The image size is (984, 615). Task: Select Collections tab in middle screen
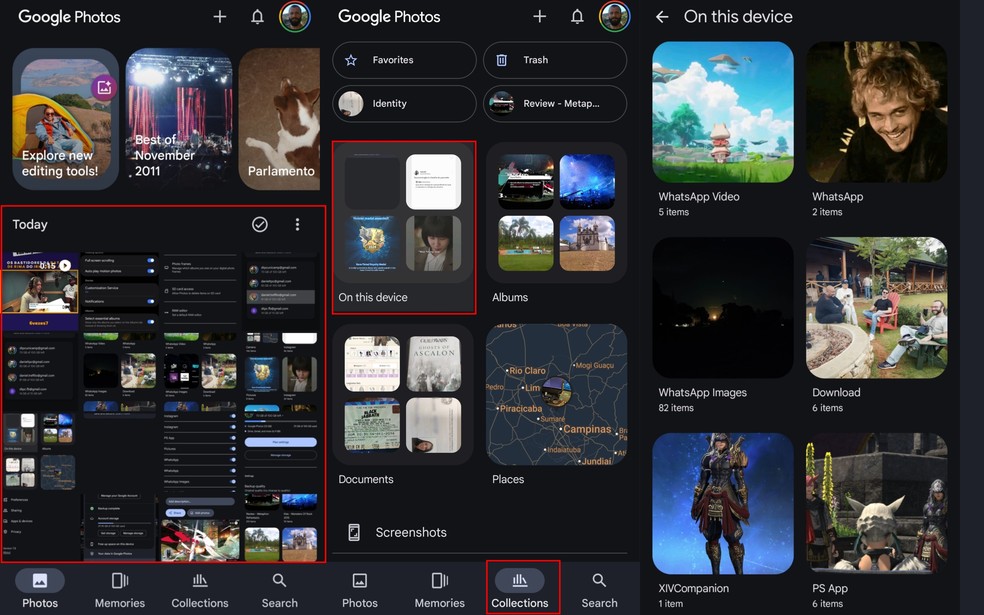coord(520,589)
